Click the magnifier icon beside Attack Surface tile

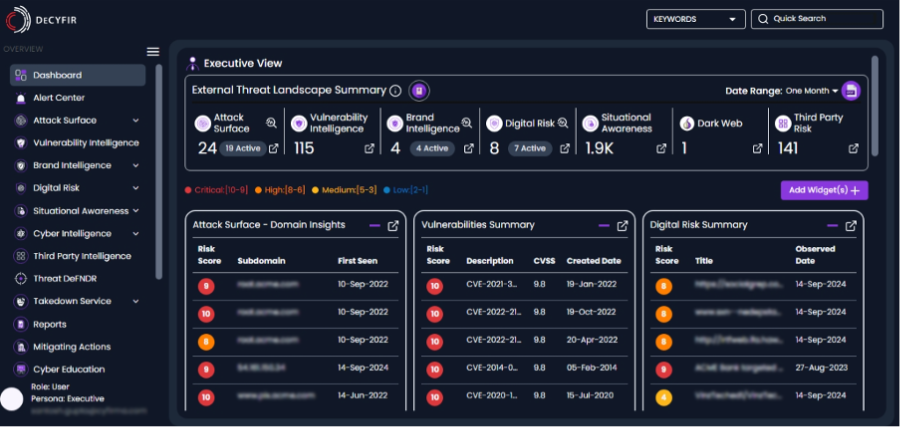click(x=271, y=122)
